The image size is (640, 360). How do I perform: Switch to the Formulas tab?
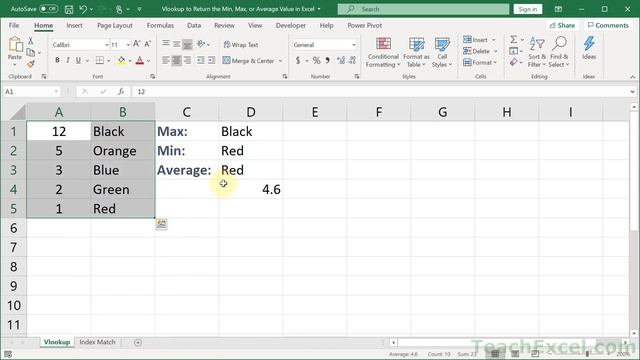pos(160,25)
